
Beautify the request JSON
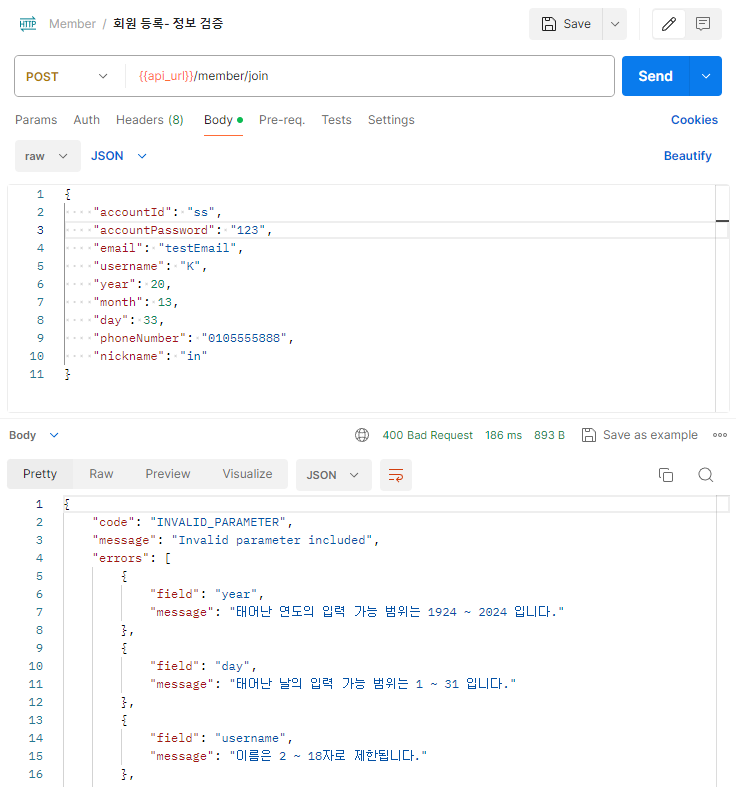tap(688, 156)
